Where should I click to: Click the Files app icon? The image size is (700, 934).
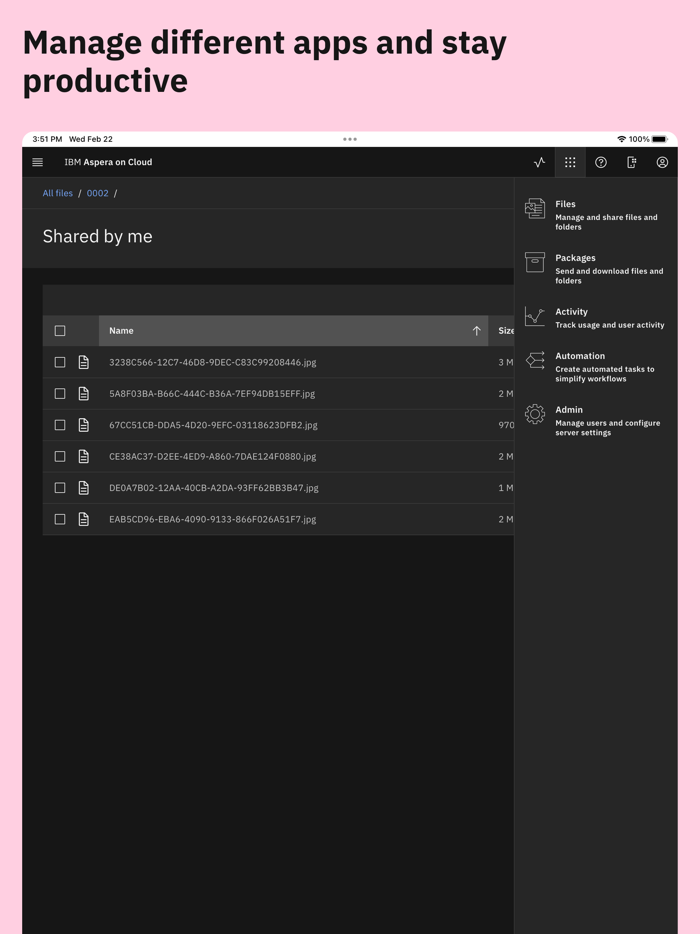pos(534,209)
